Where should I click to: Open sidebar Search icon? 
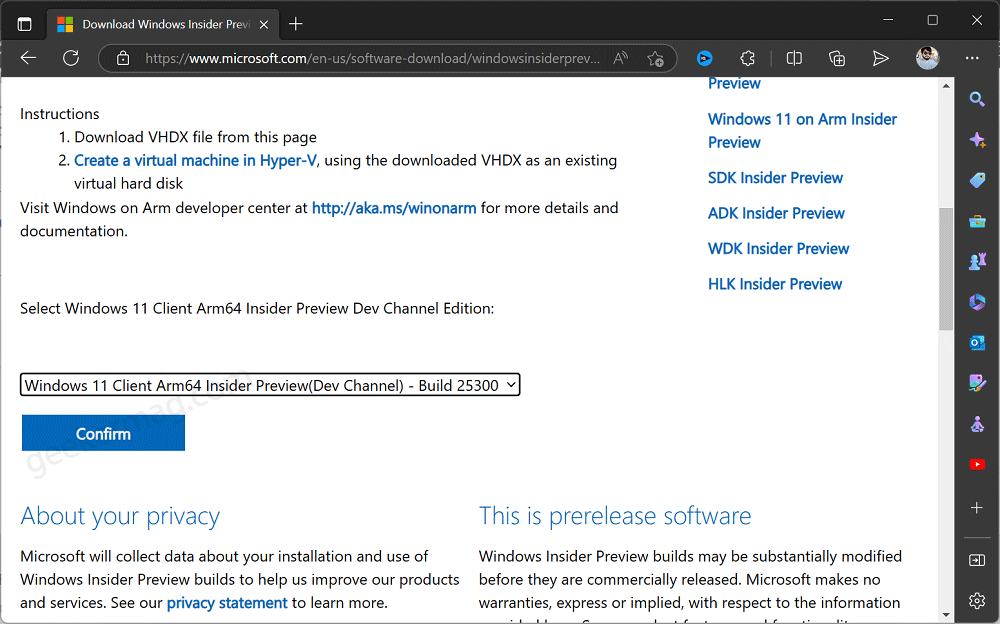click(977, 99)
